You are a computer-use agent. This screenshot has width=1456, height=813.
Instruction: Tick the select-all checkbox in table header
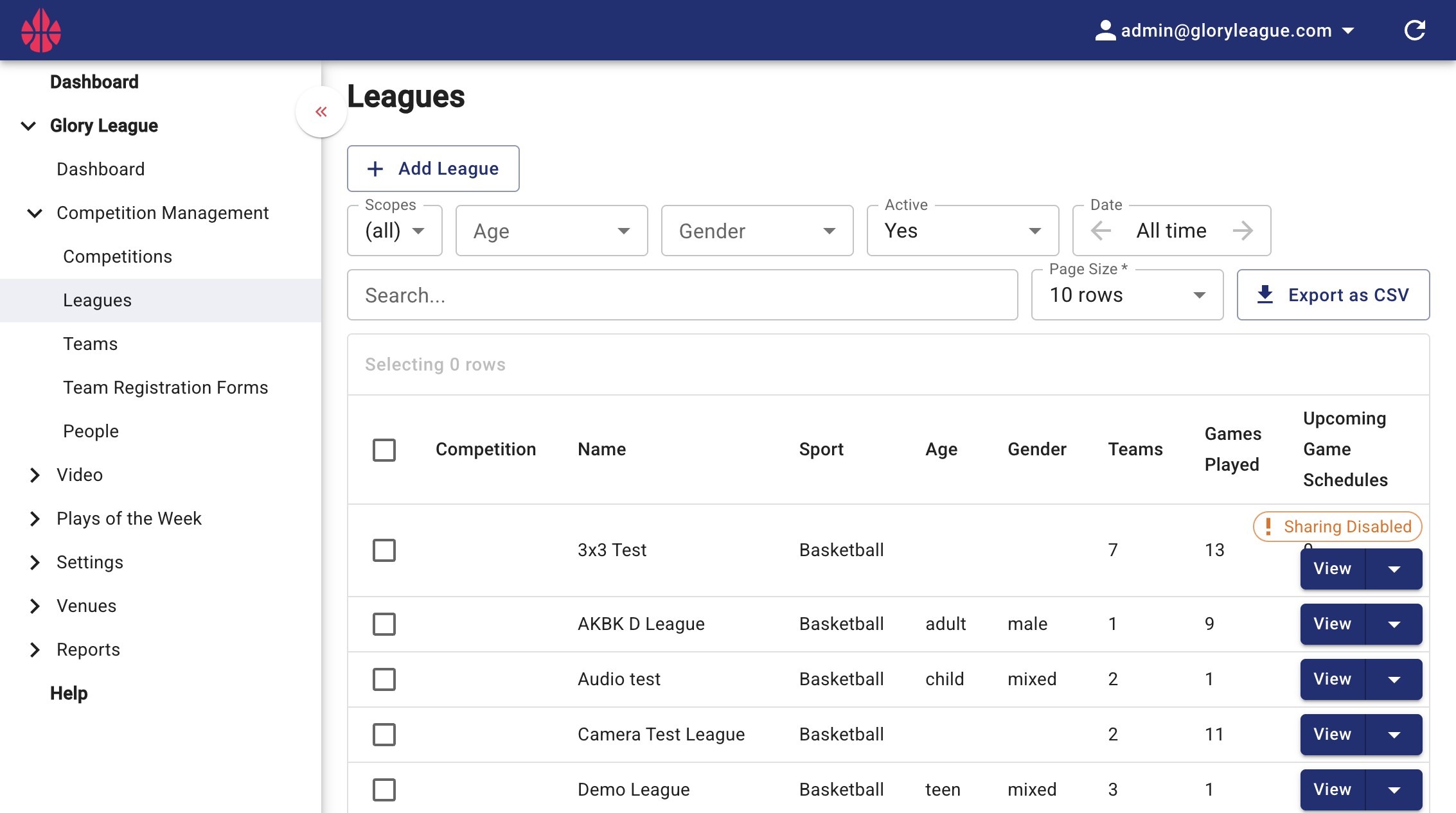click(384, 450)
